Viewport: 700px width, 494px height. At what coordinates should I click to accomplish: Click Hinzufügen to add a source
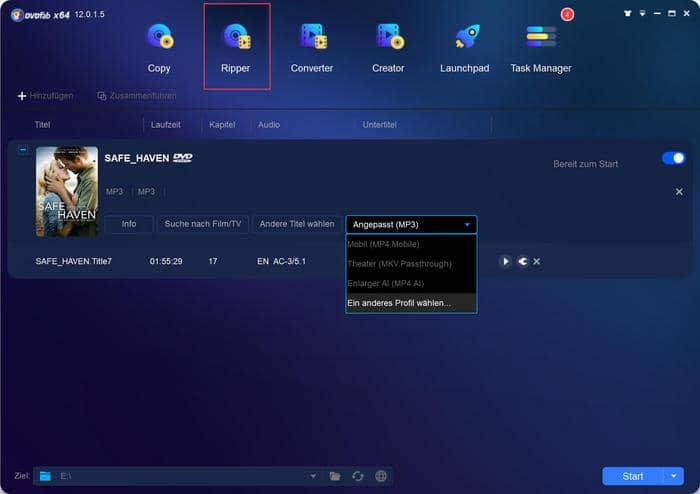45,95
